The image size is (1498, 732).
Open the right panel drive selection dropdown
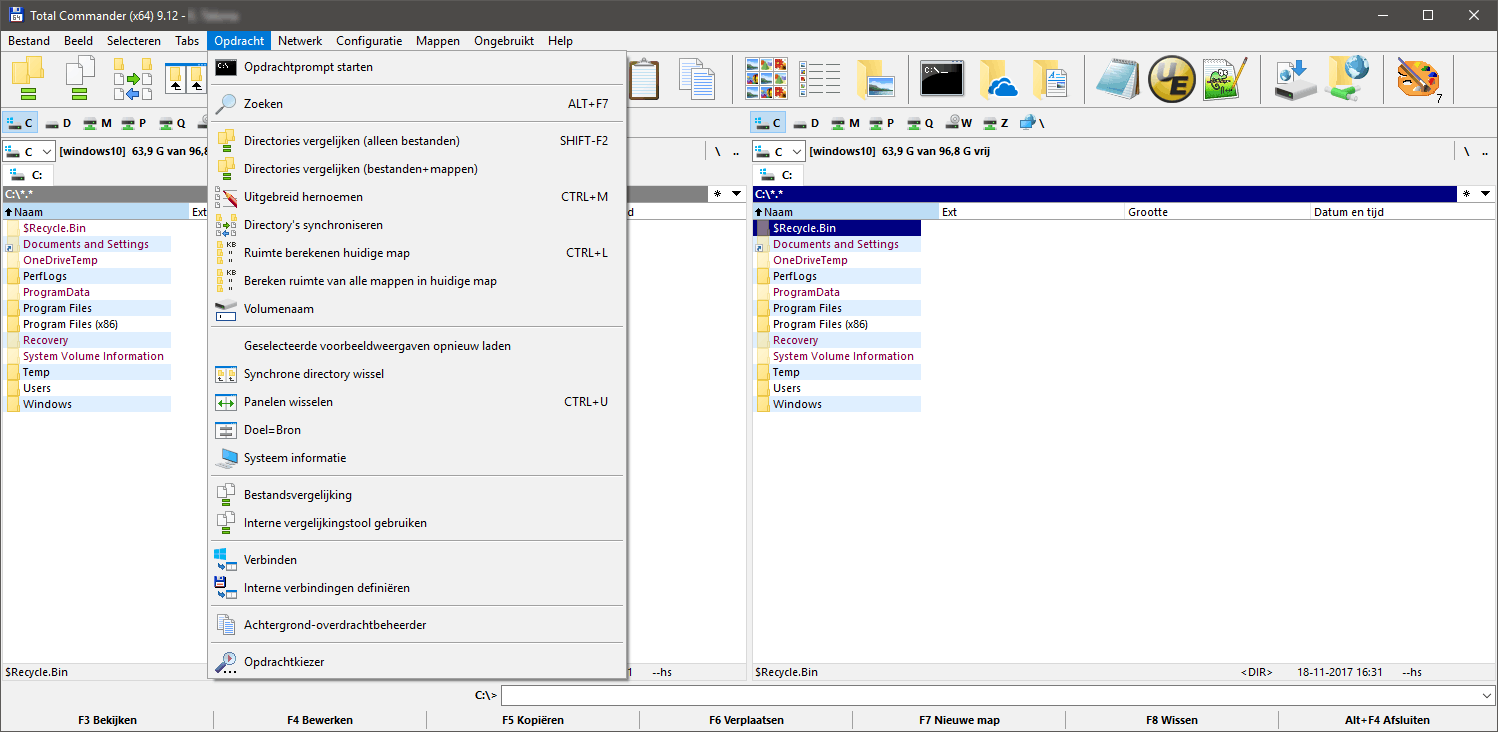779,152
